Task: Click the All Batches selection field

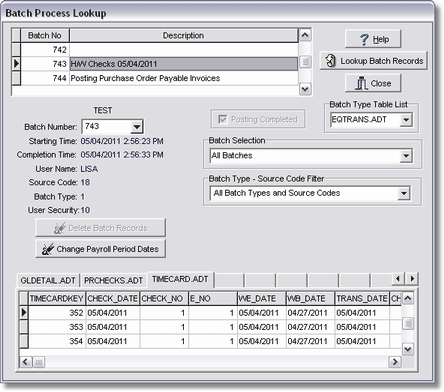Action: pos(305,156)
